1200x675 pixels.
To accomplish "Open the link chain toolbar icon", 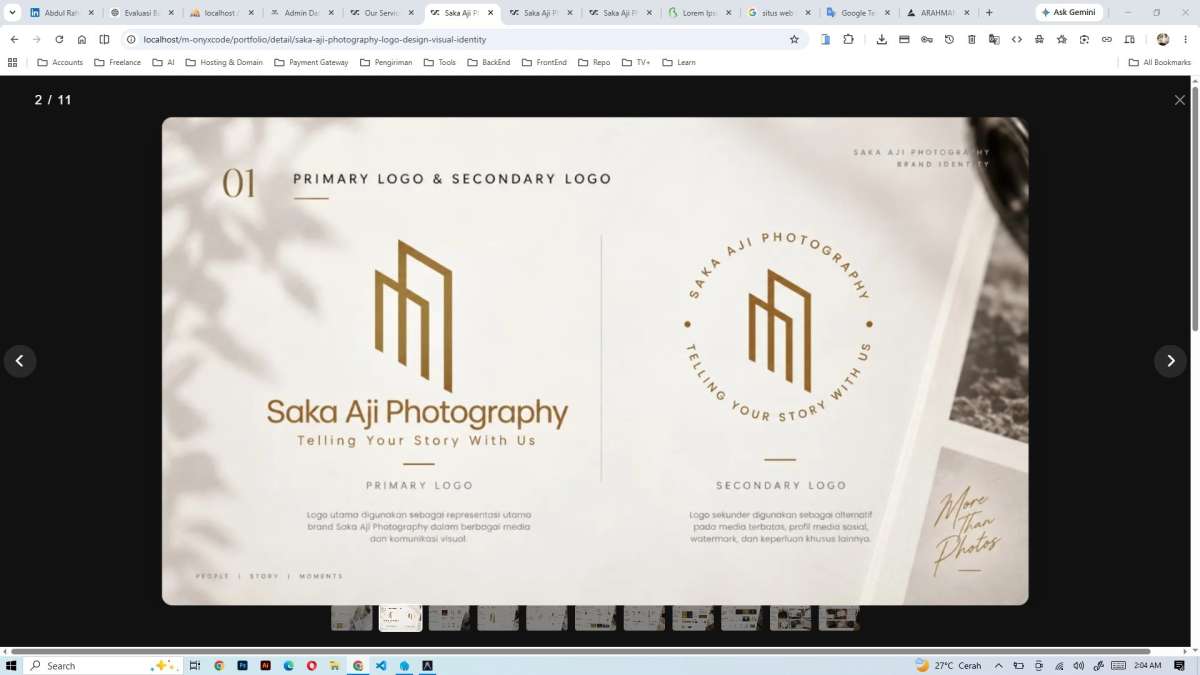I will click(x=1106, y=39).
